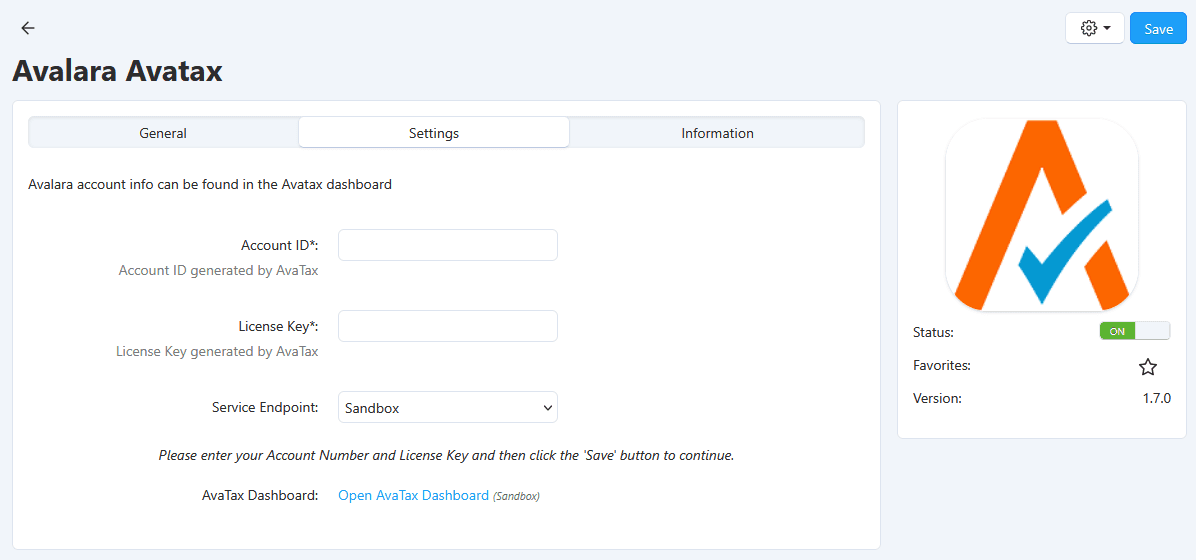The height and width of the screenshot is (560, 1196).
Task: Focus the Account ID input field
Action: pyautogui.click(x=448, y=245)
